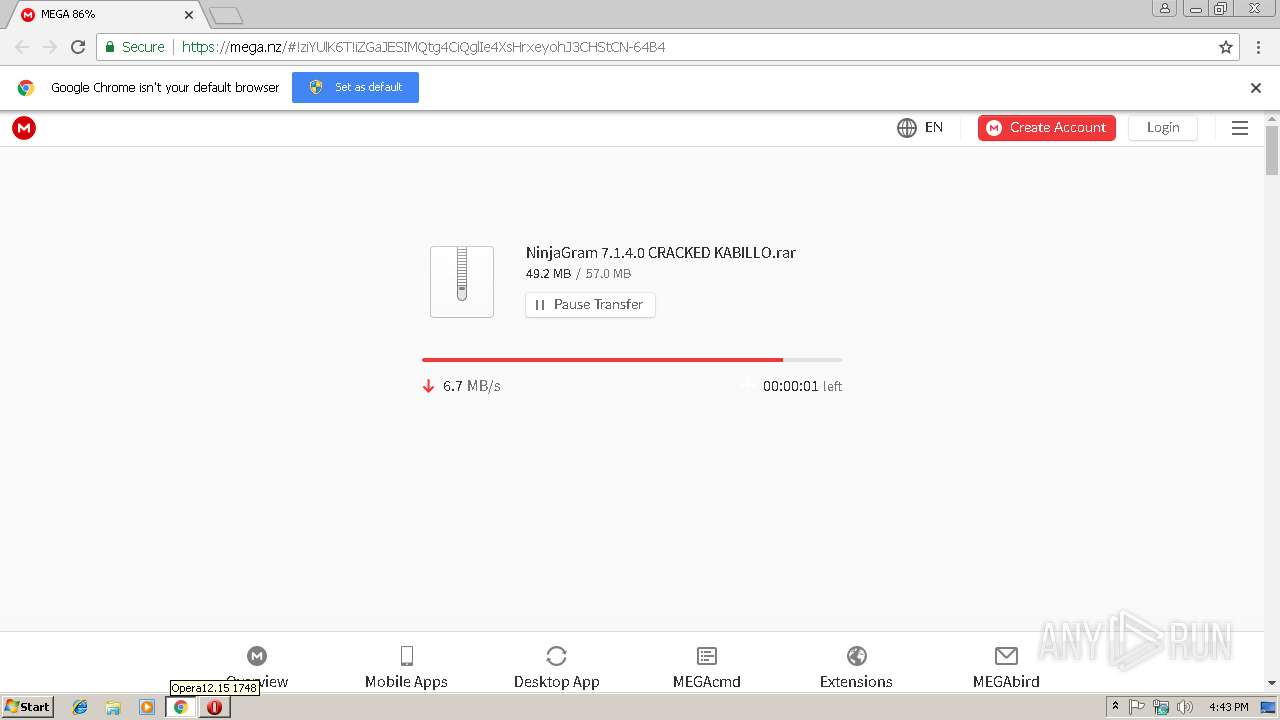This screenshot has height=720, width=1280.
Task: Click Create Account button
Action: [x=1047, y=128]
